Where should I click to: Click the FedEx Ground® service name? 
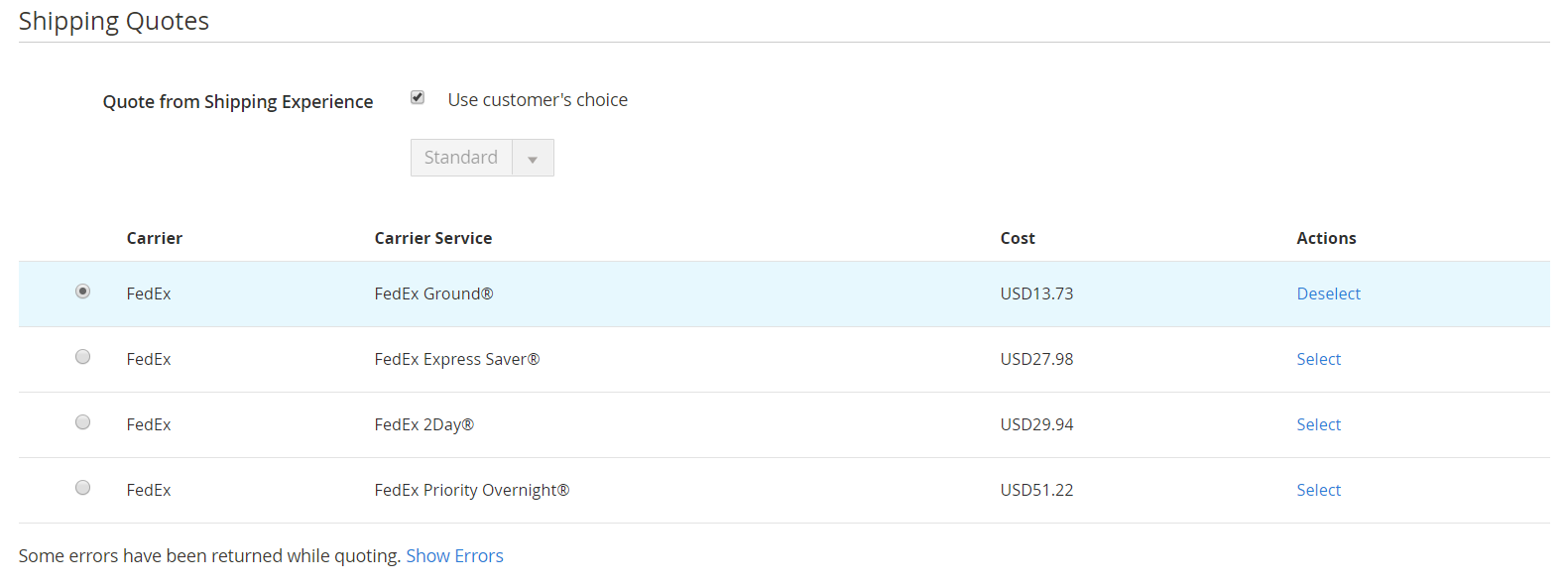[433, 293]
